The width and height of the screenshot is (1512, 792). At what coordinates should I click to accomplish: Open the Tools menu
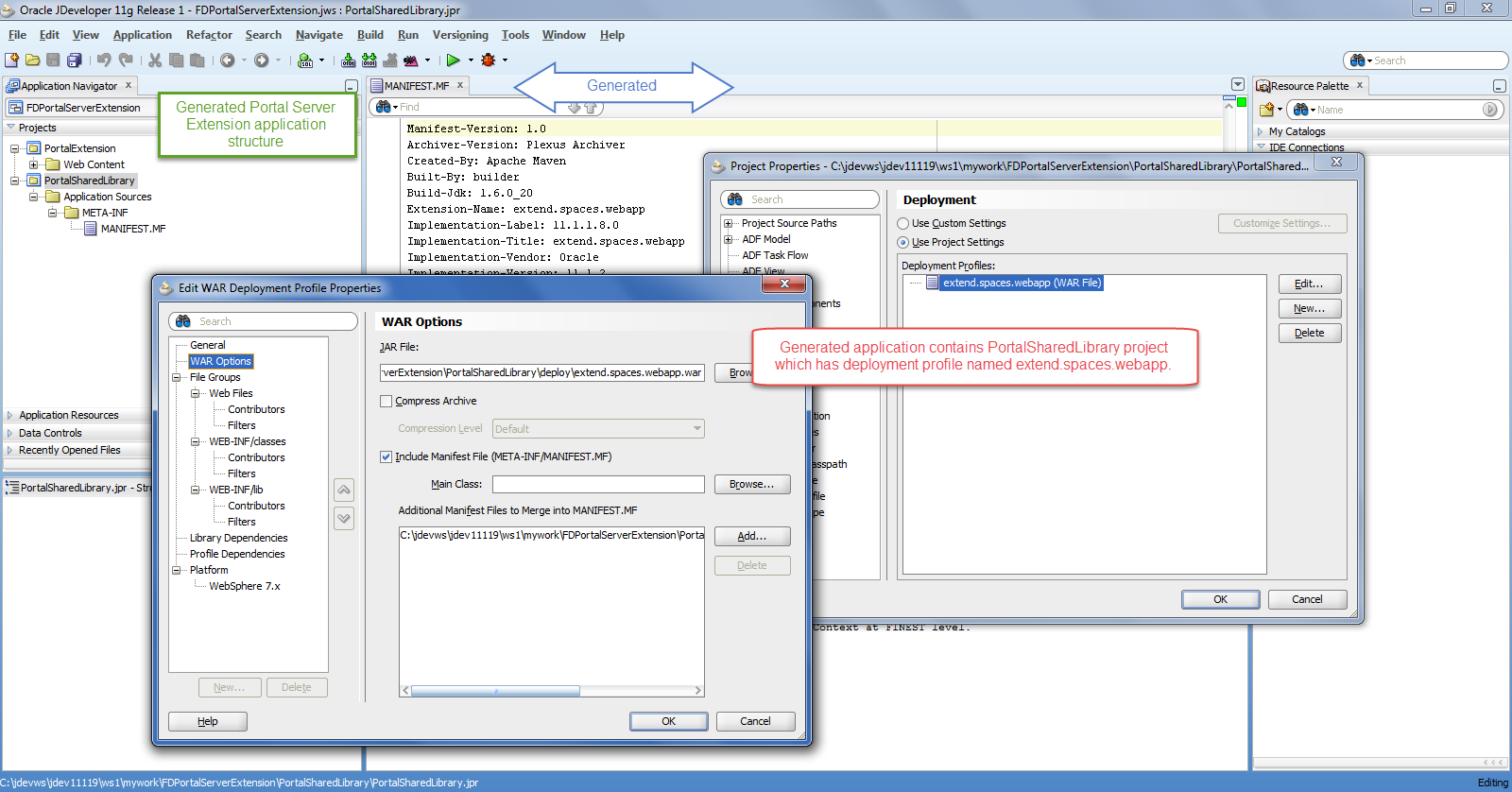click(515, 35)
